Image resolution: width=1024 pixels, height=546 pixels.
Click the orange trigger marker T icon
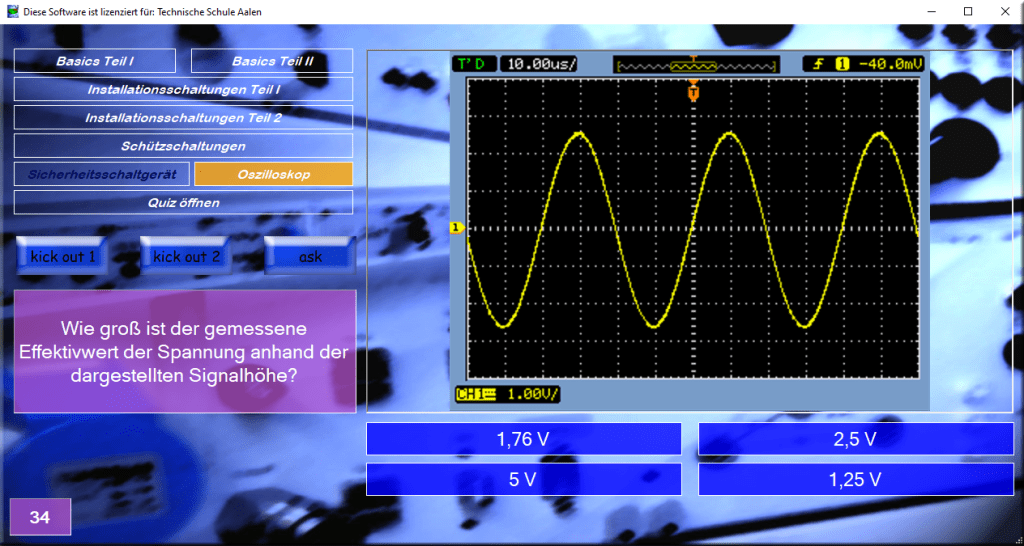(693, 93)
